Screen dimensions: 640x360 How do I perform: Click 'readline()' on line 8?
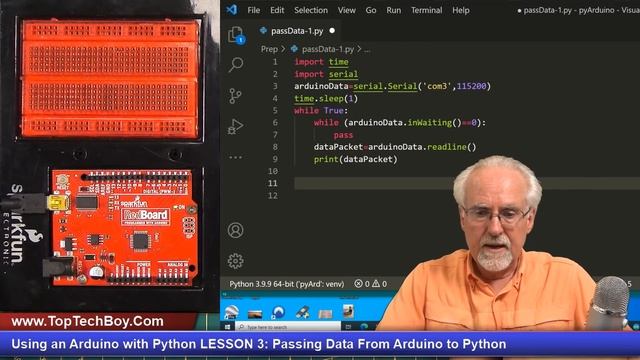click(451, 147)
